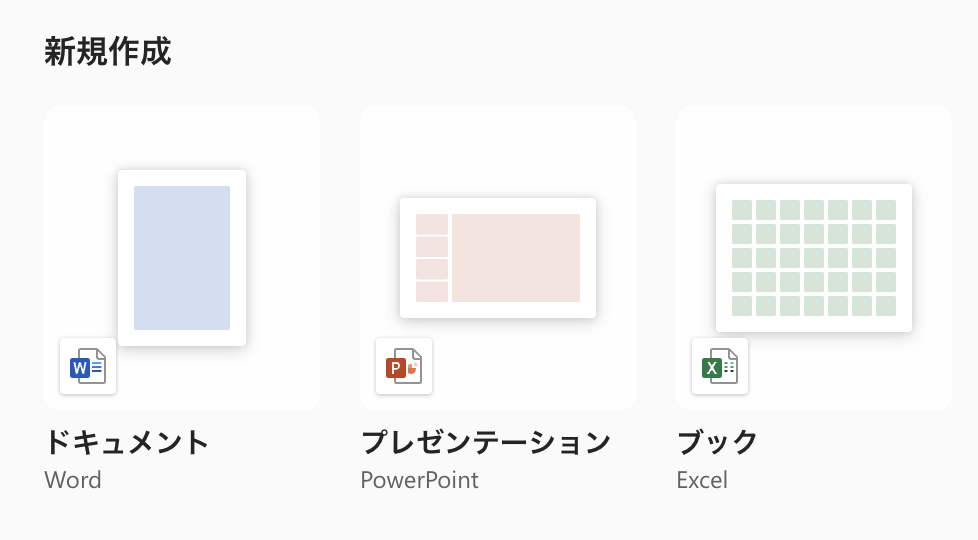Viewport: 978px width, 540px height.
Task: Click the ドキュメント title label
Action: [x=127, y=442]
